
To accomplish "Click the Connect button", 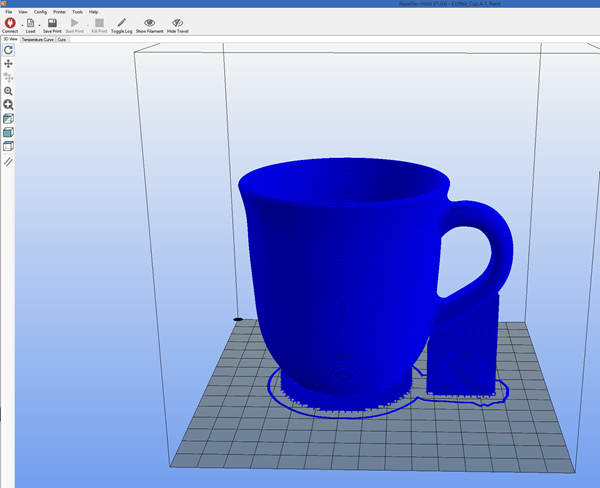I will tap(9, 25).
